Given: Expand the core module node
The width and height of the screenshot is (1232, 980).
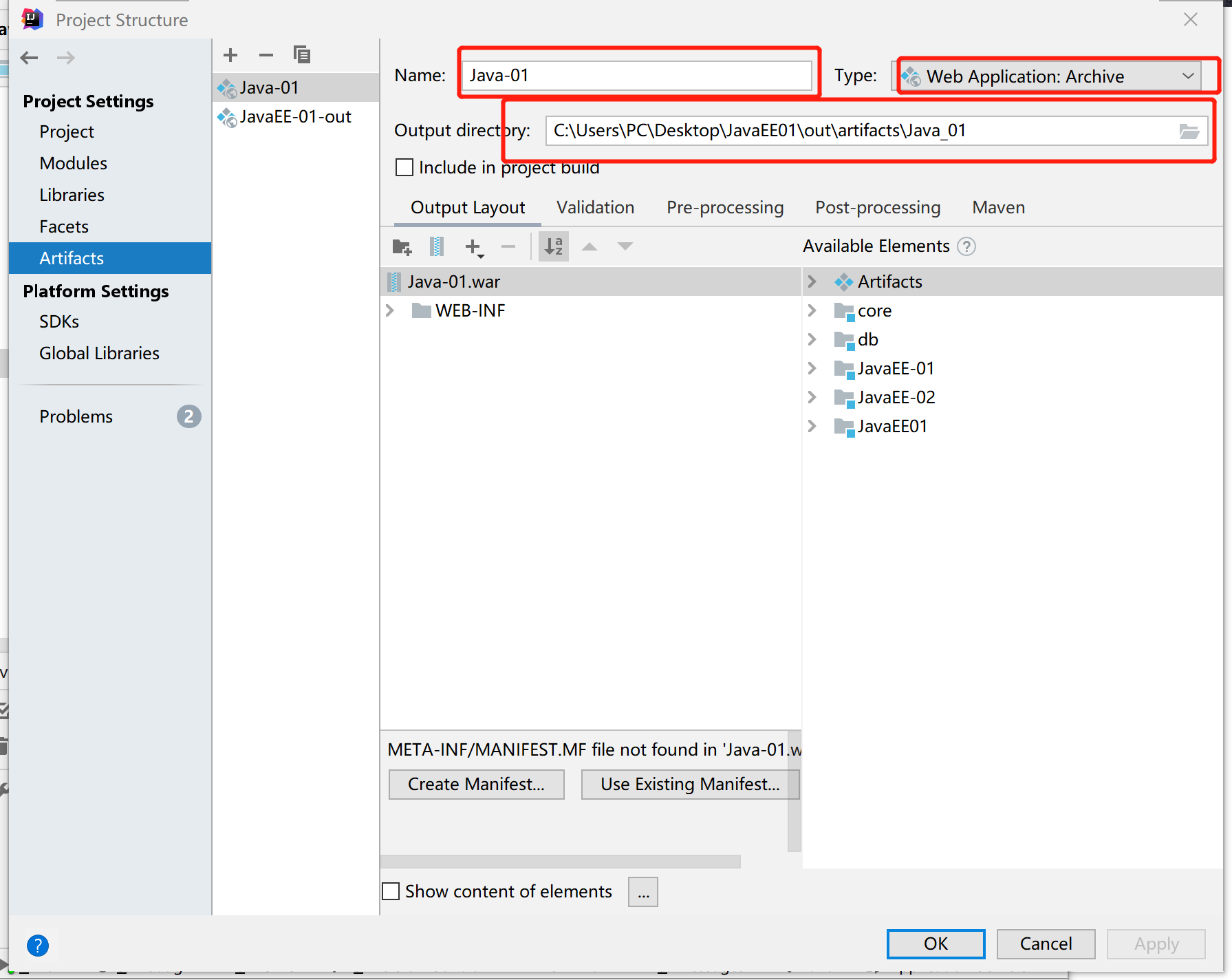Looking at the screenshot, I should point(812,310).
